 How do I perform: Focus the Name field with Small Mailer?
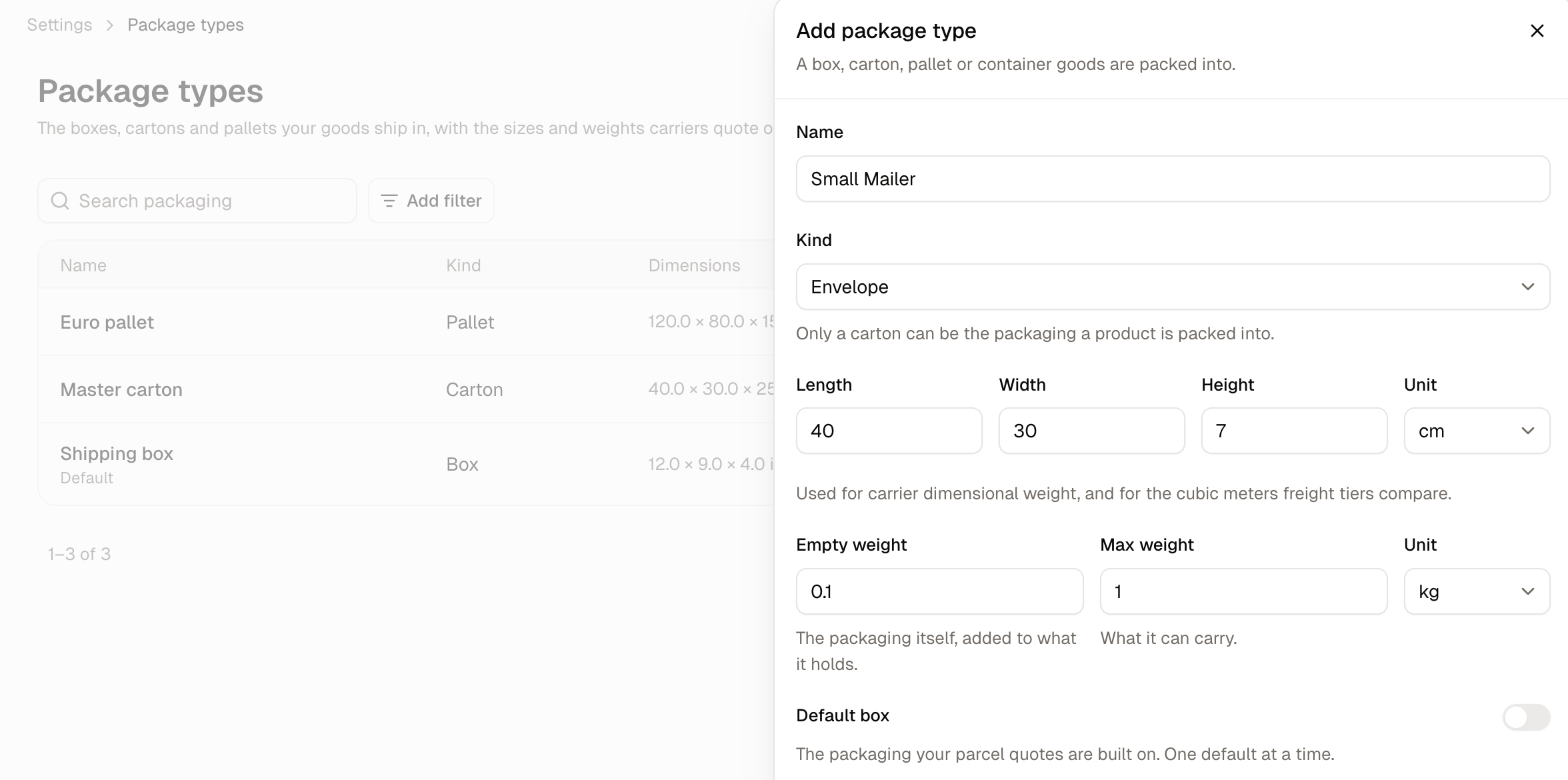pyautogui.click(x=1173, y=179)
